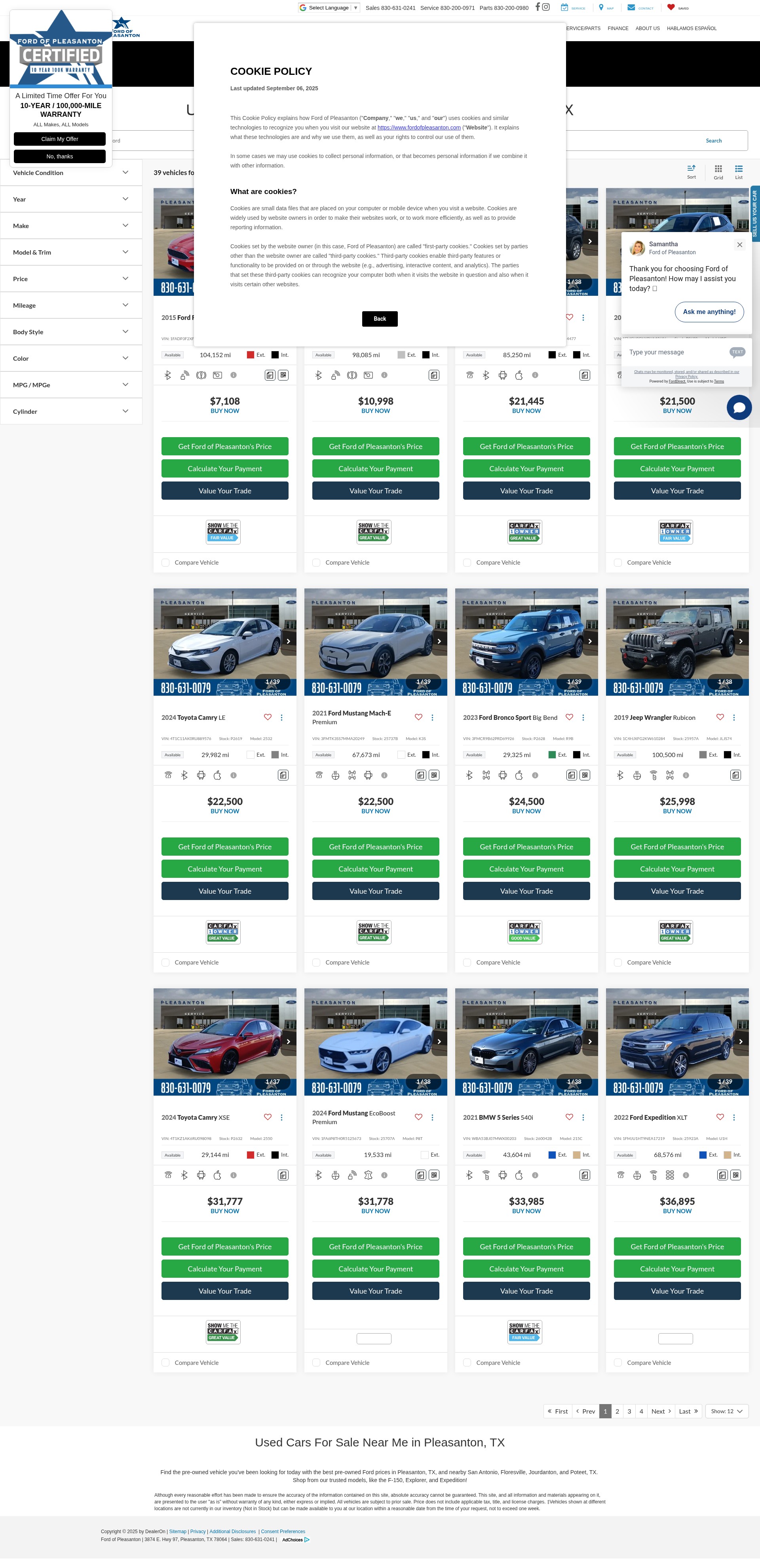Save the 2024 Toyota Camry LE with heart

point(267,717)
